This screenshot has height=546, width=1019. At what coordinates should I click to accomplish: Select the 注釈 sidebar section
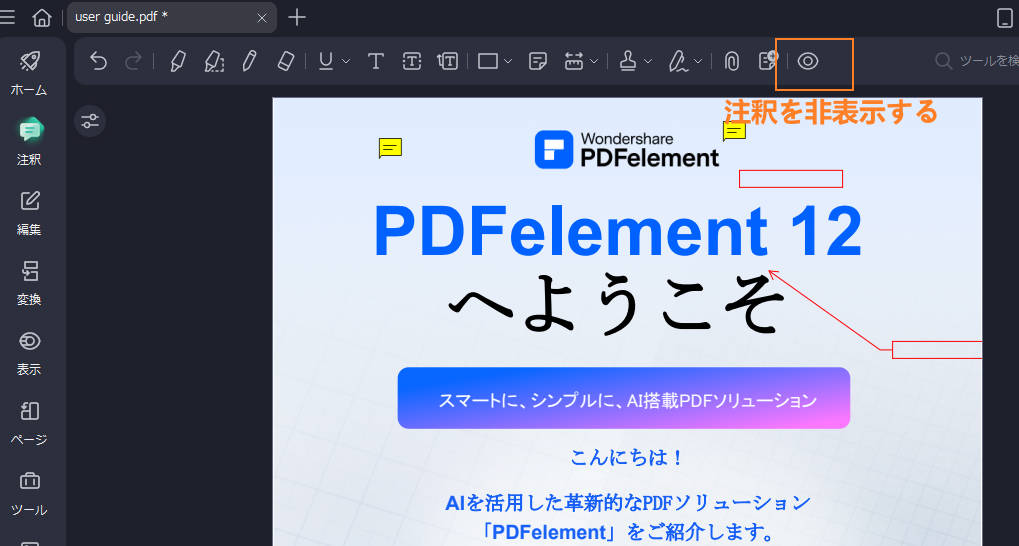29,142
